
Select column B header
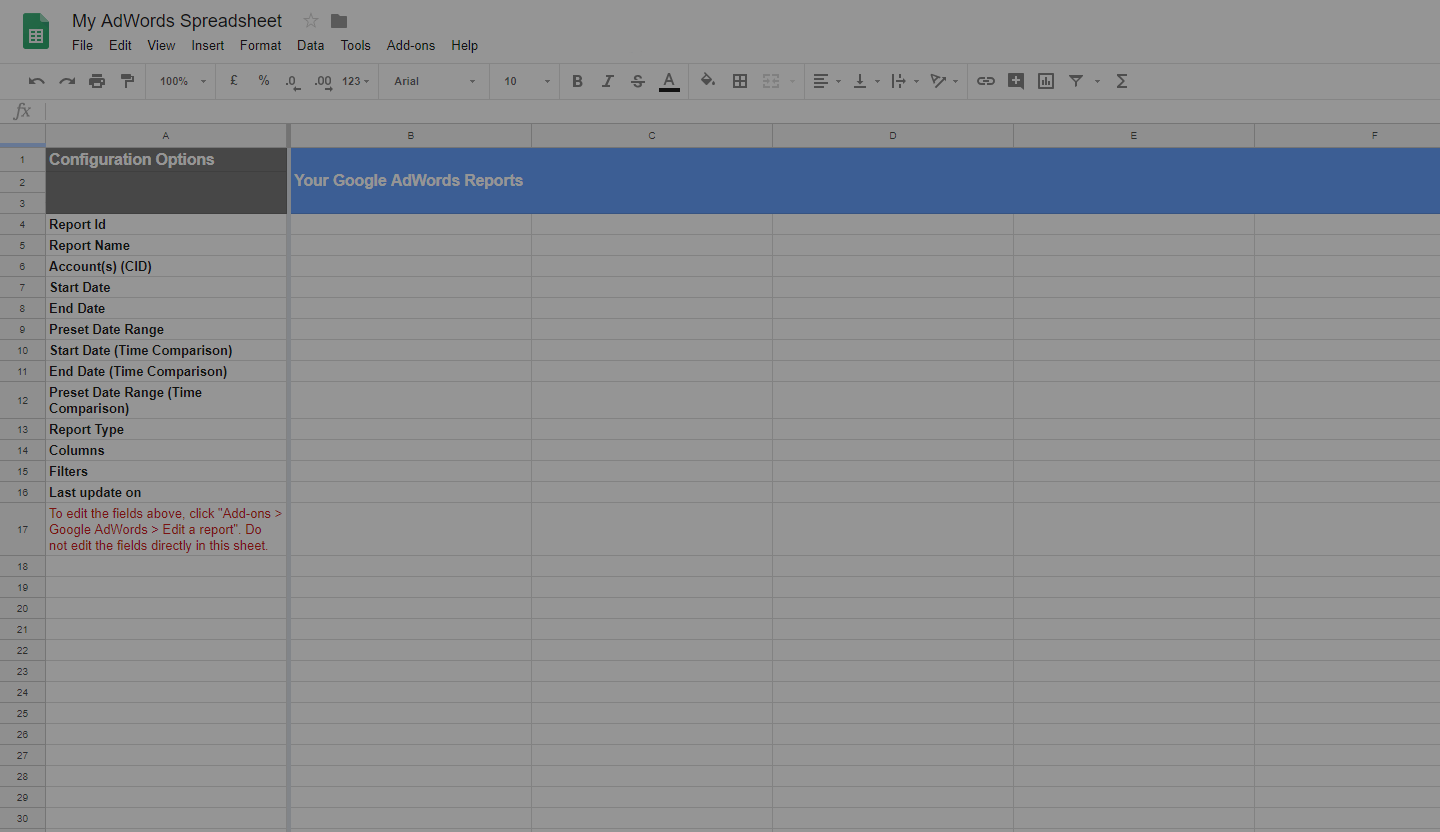[411, 135]
